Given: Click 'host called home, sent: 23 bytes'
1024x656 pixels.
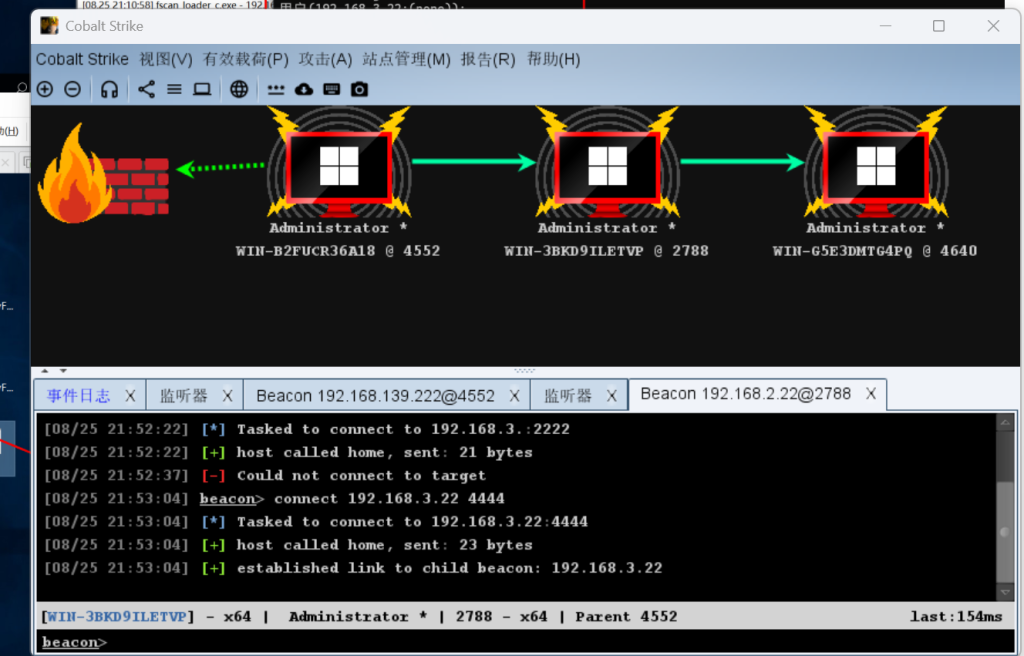Looking at the screenshot, I should (x=384, y=545).
